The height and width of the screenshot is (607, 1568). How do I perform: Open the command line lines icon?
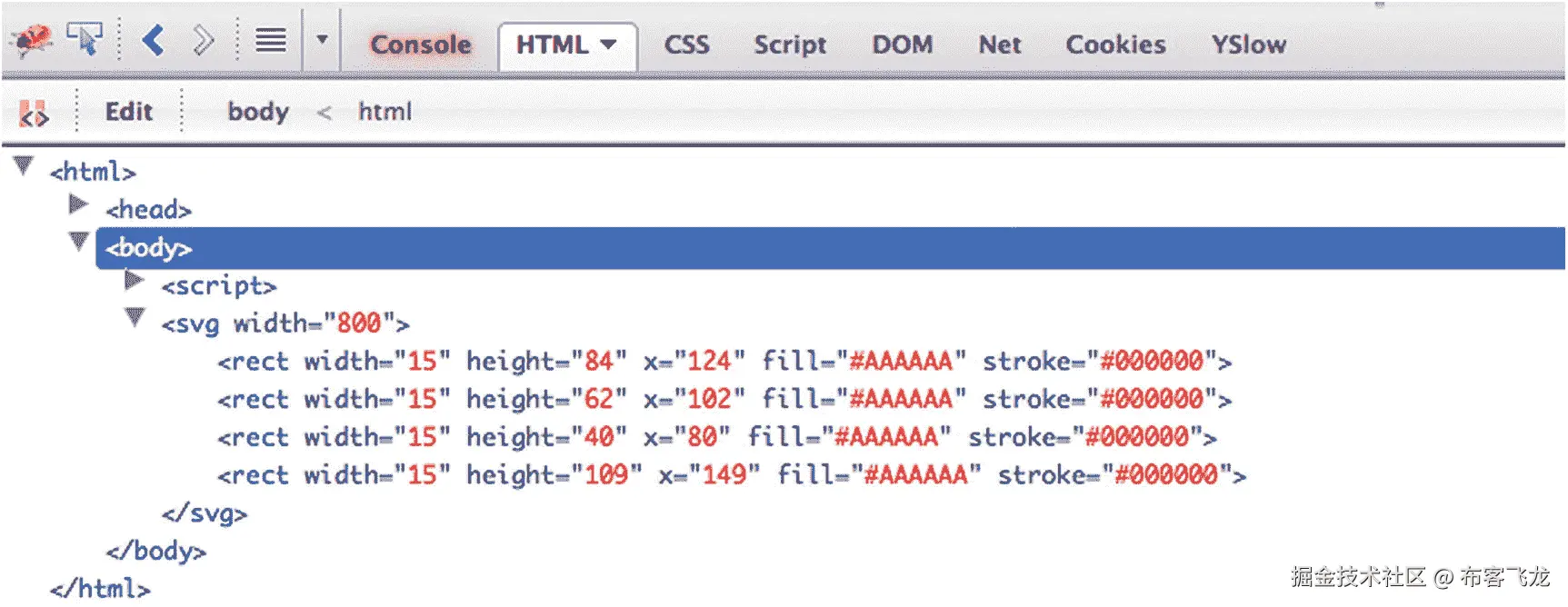270,40
